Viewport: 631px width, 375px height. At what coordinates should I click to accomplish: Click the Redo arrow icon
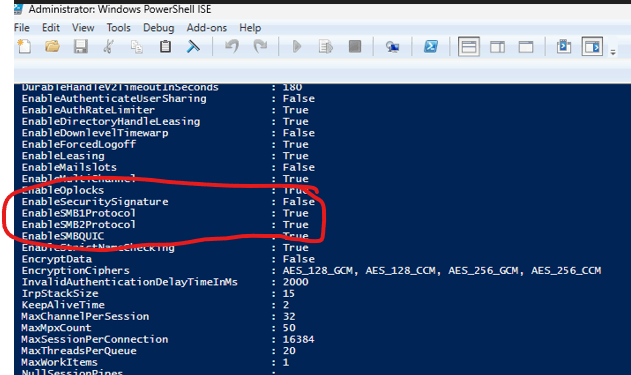[x=260, y=47]
